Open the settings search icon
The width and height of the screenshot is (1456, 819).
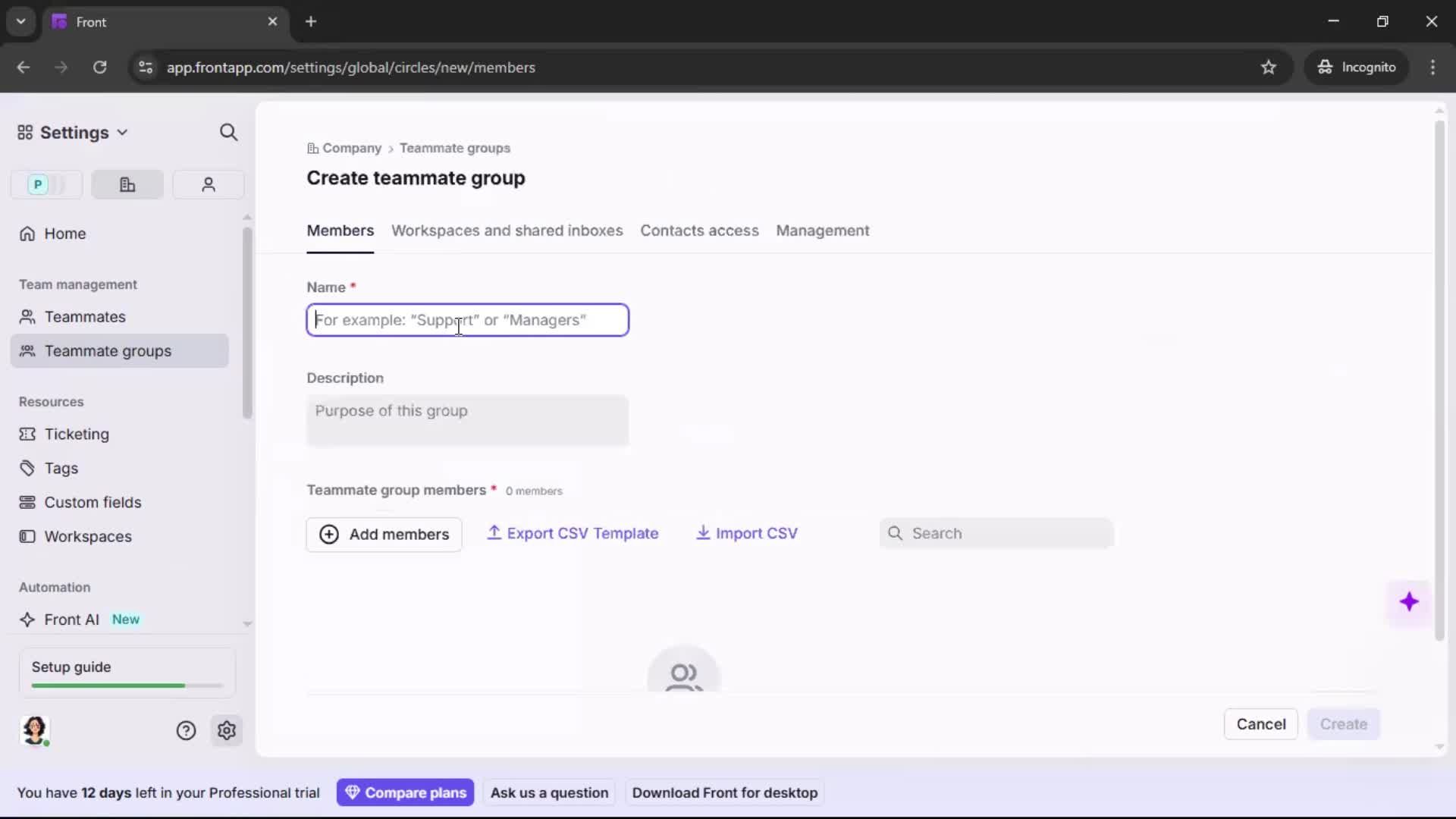(229, 132)
